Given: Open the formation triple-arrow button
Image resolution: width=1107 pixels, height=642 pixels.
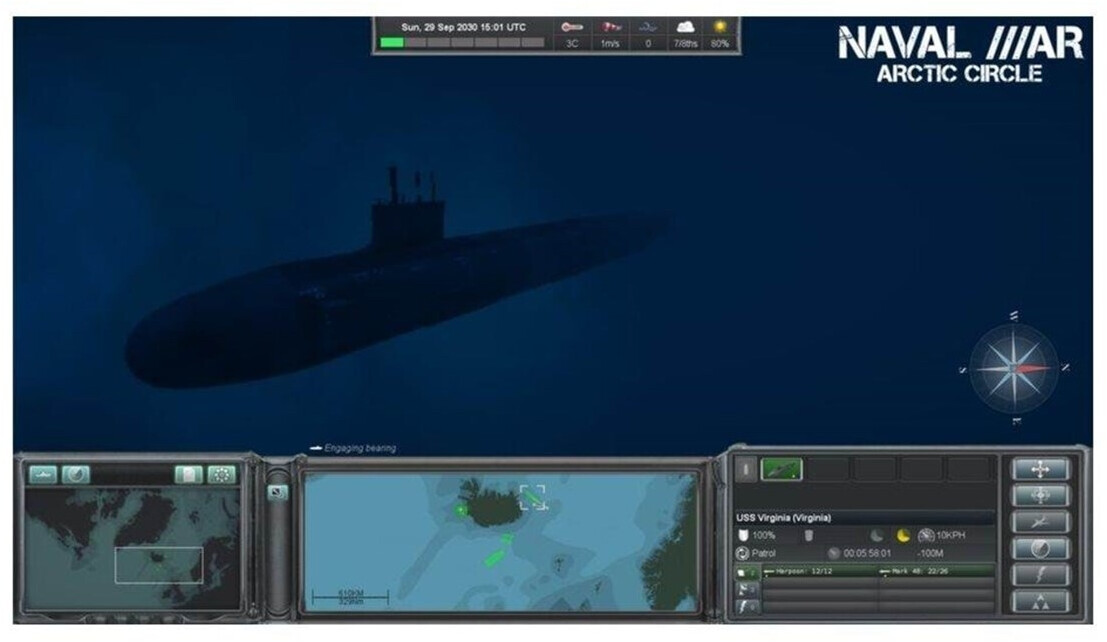Looking at the screenshot, I should 1040,600.
